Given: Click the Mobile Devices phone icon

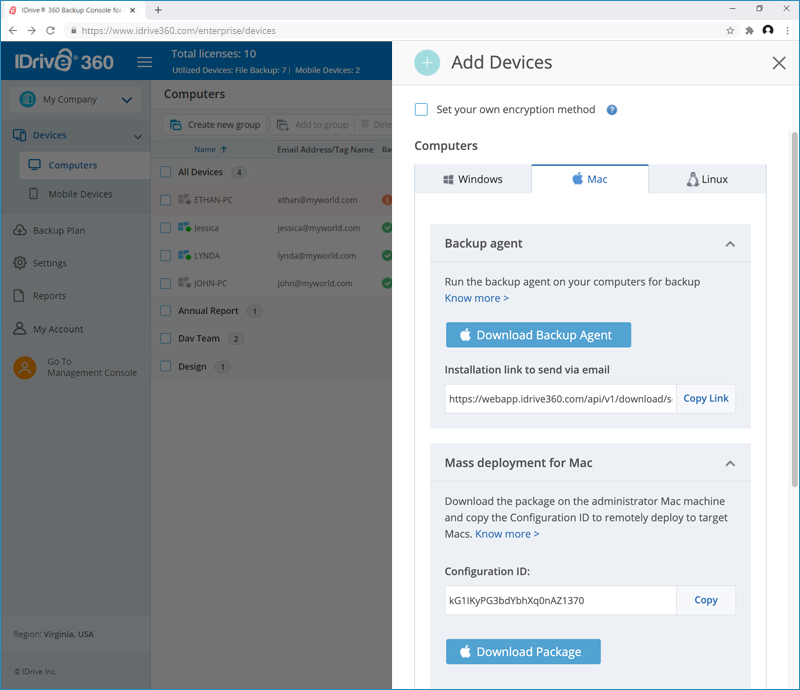Looking at the screenshot, I should pyautogui.click(x=34, y=194).
